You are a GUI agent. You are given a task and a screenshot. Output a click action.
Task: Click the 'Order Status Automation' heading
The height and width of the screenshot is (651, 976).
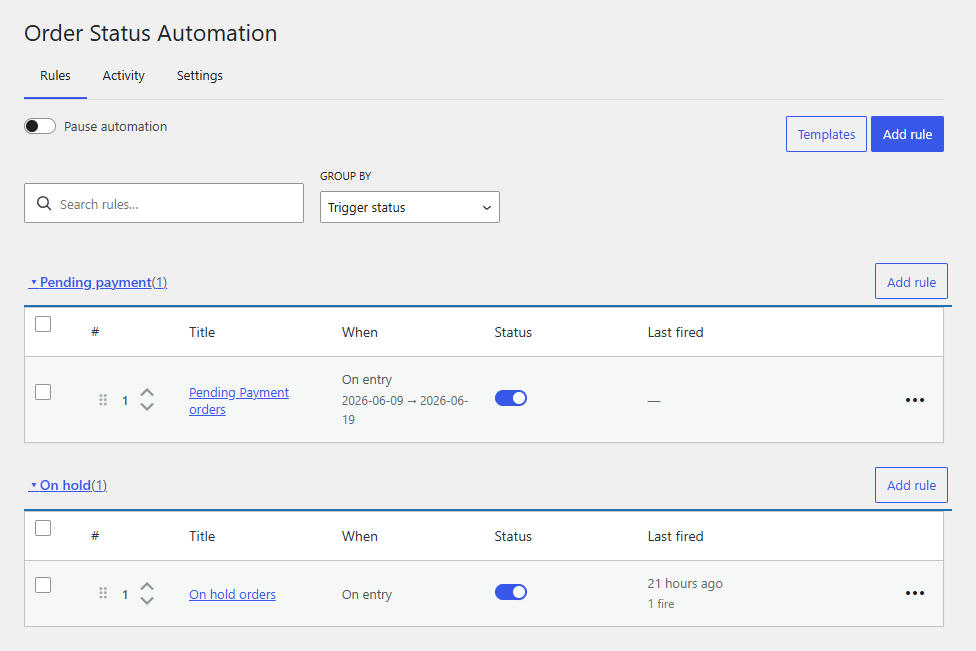point(151,33)
